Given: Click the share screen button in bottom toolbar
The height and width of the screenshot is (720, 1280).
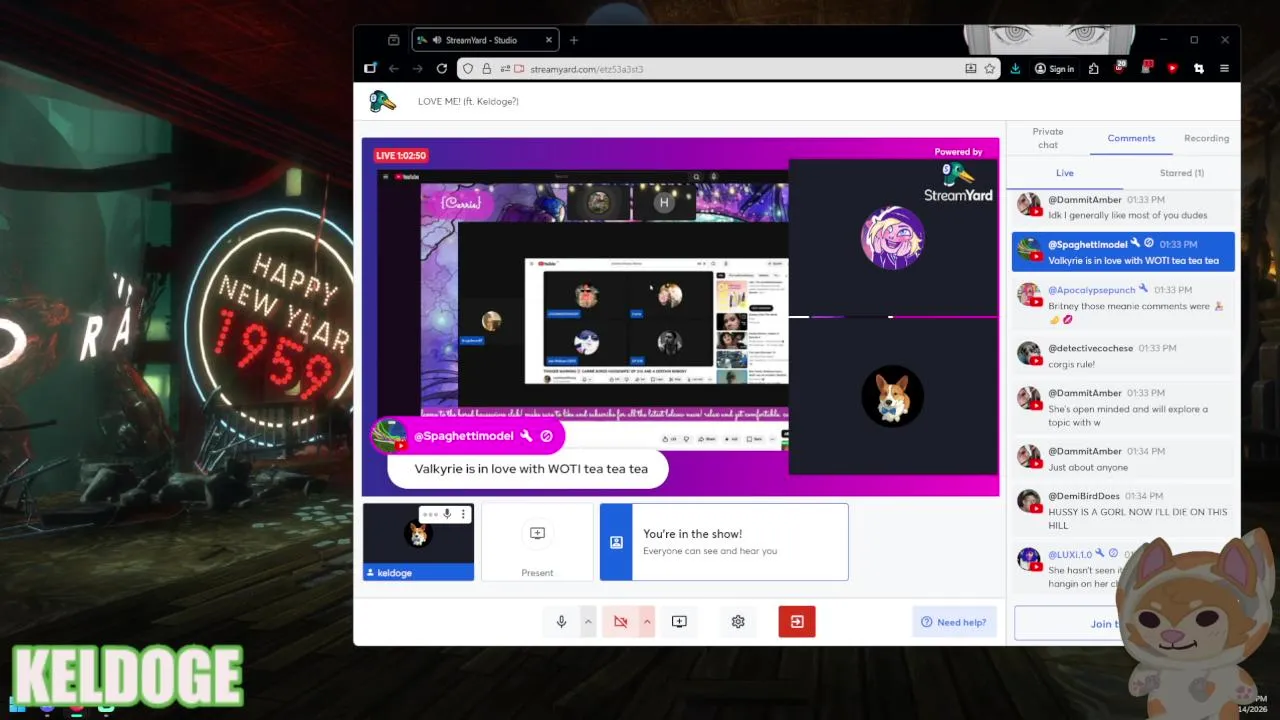Looking at the screenshot, I should click(679, 622).
